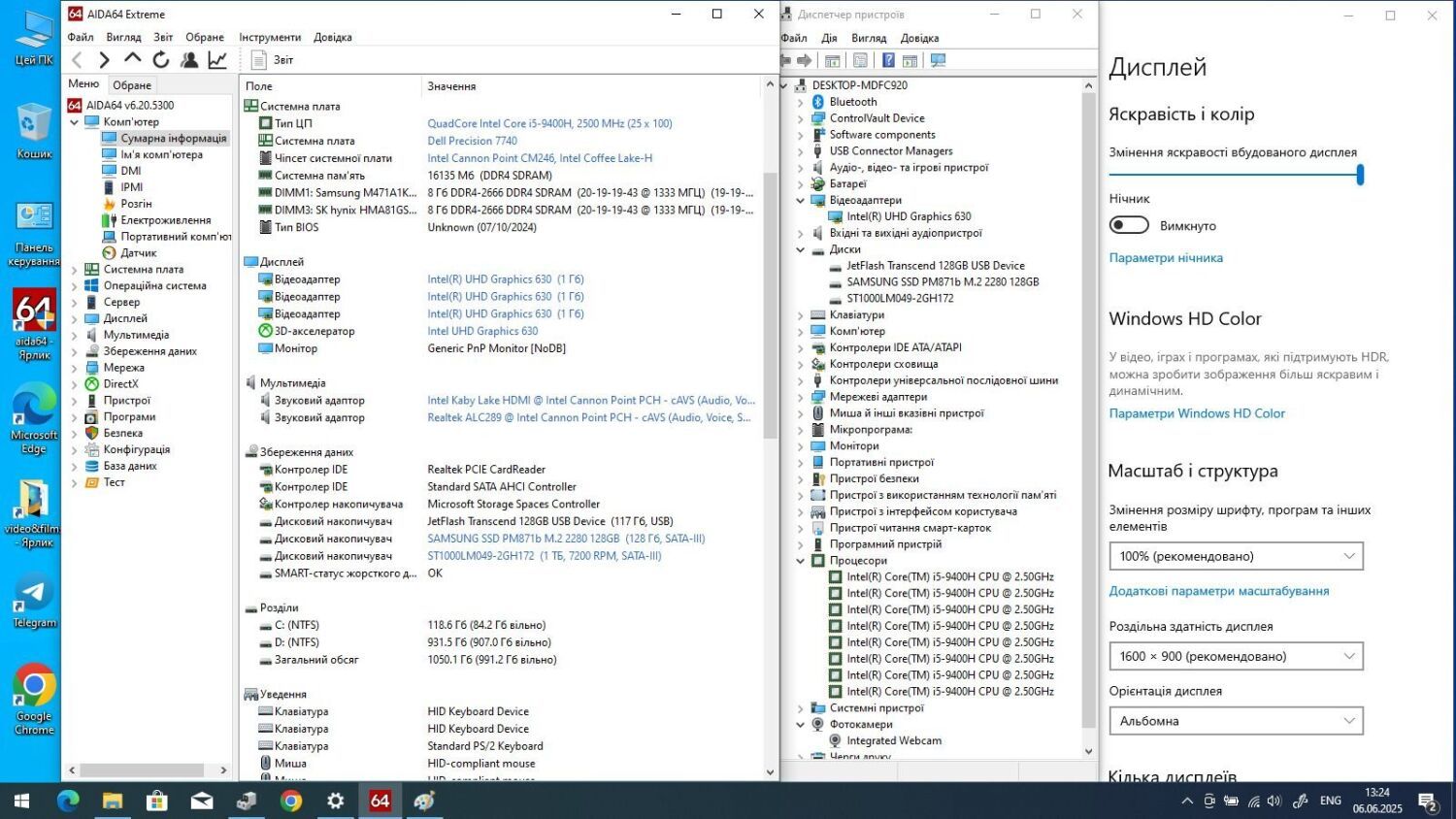Toggle the Нічник night light switch
This screenshot has width=1456, height=819.
1129,225
